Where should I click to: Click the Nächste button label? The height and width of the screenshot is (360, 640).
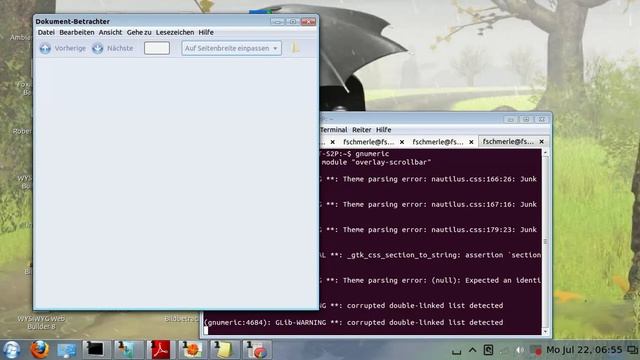[x=120, y=48]
